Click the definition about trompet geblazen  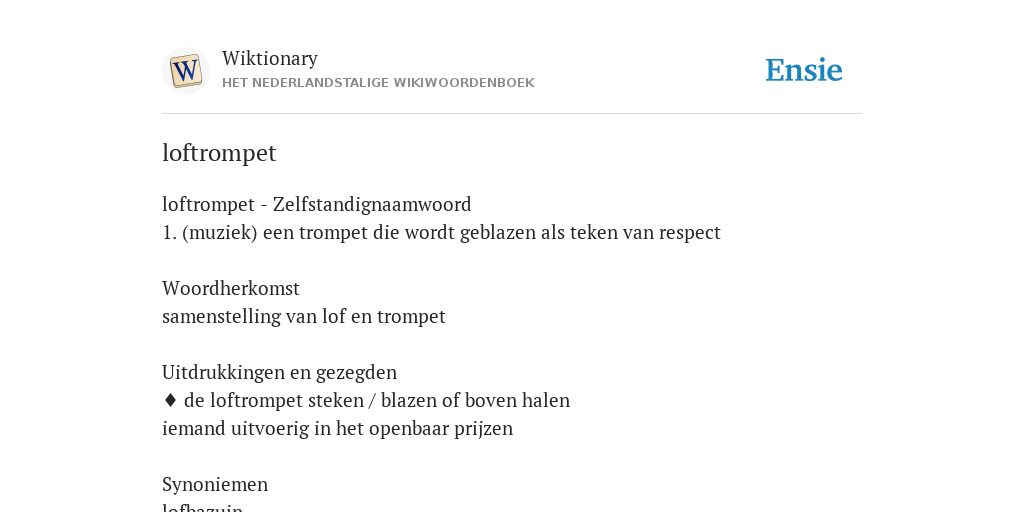[441, 232]
